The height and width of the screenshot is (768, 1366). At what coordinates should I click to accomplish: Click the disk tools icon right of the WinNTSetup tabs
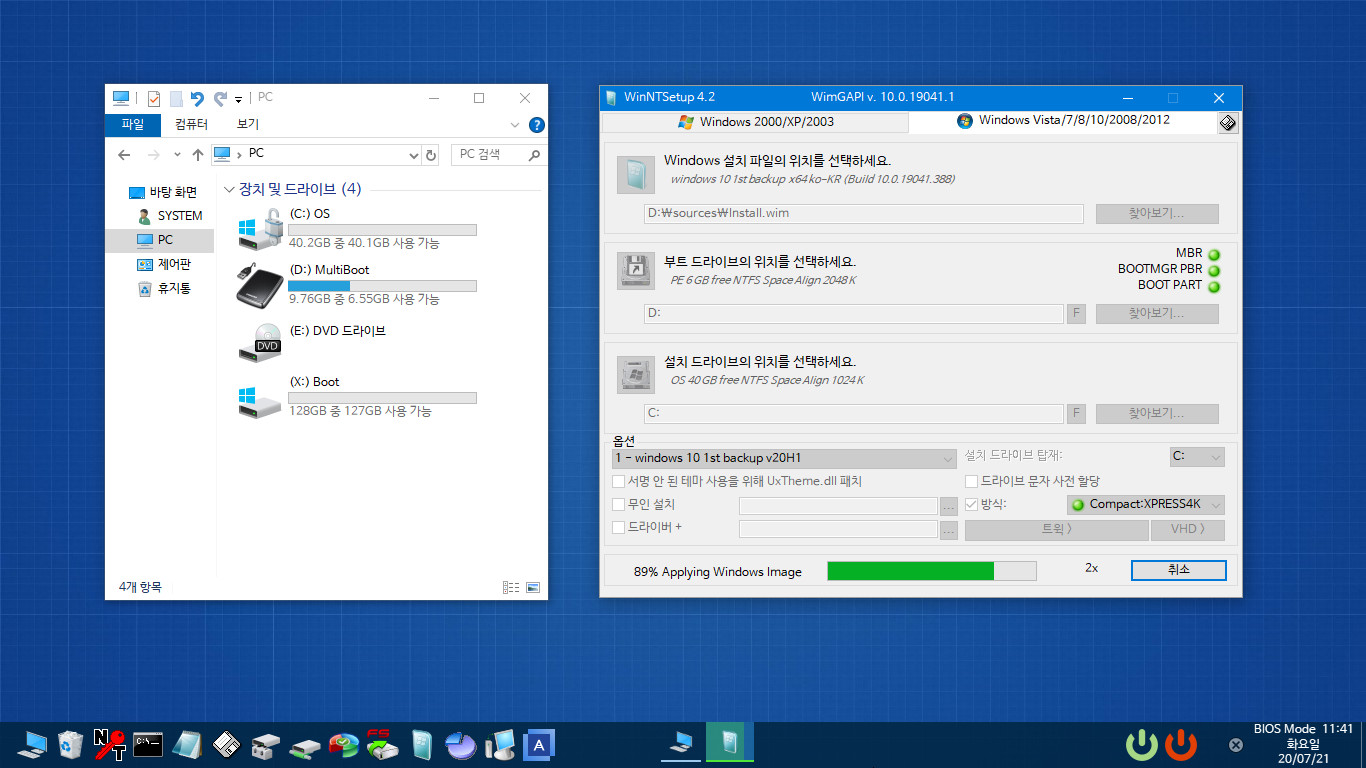1228,122
